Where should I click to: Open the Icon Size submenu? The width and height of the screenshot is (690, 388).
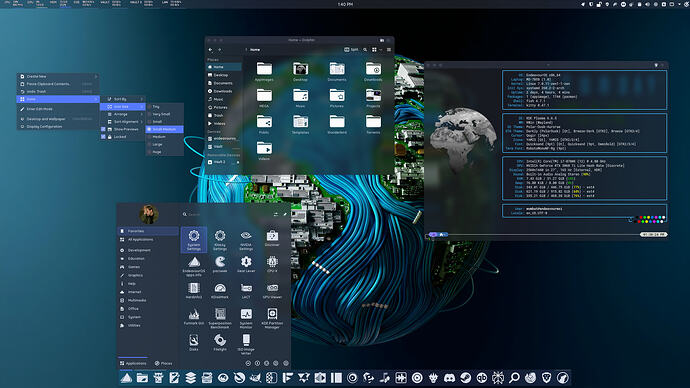tap(123, 106)
